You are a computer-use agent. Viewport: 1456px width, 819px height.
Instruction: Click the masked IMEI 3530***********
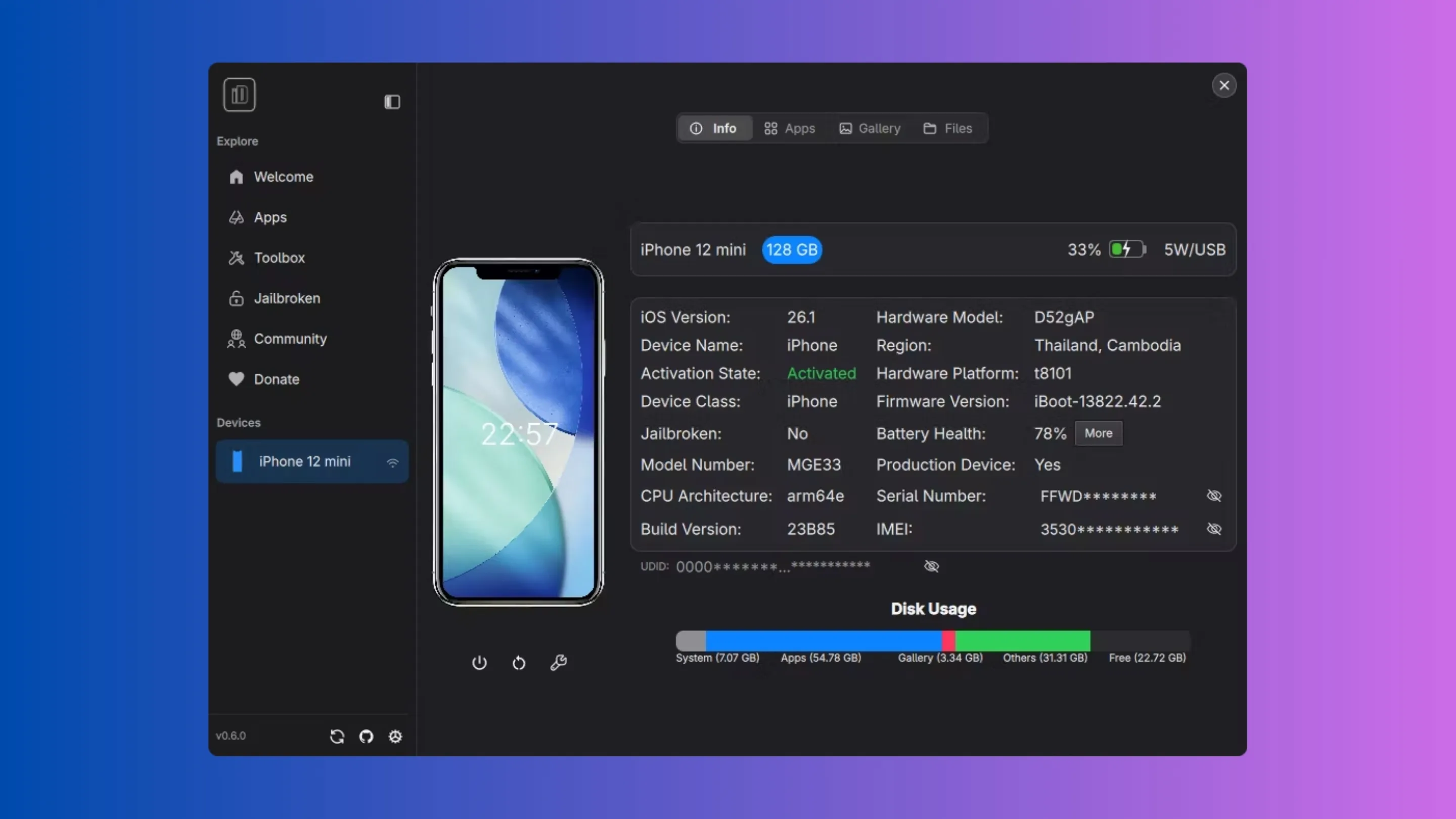click(x=1109, y=530)
